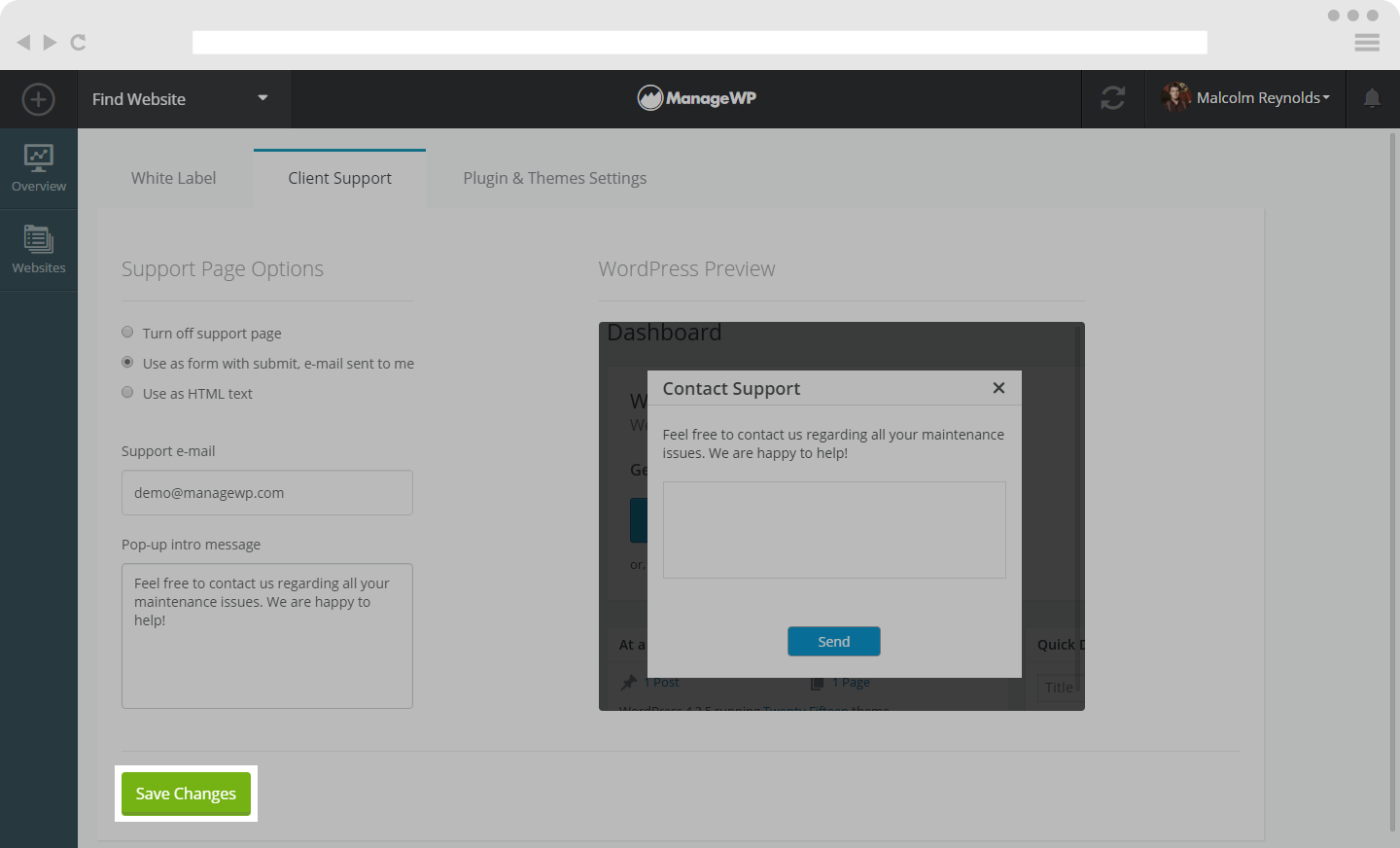Click the notifications bell icon
The image size is (1400, 848).
1372,98
